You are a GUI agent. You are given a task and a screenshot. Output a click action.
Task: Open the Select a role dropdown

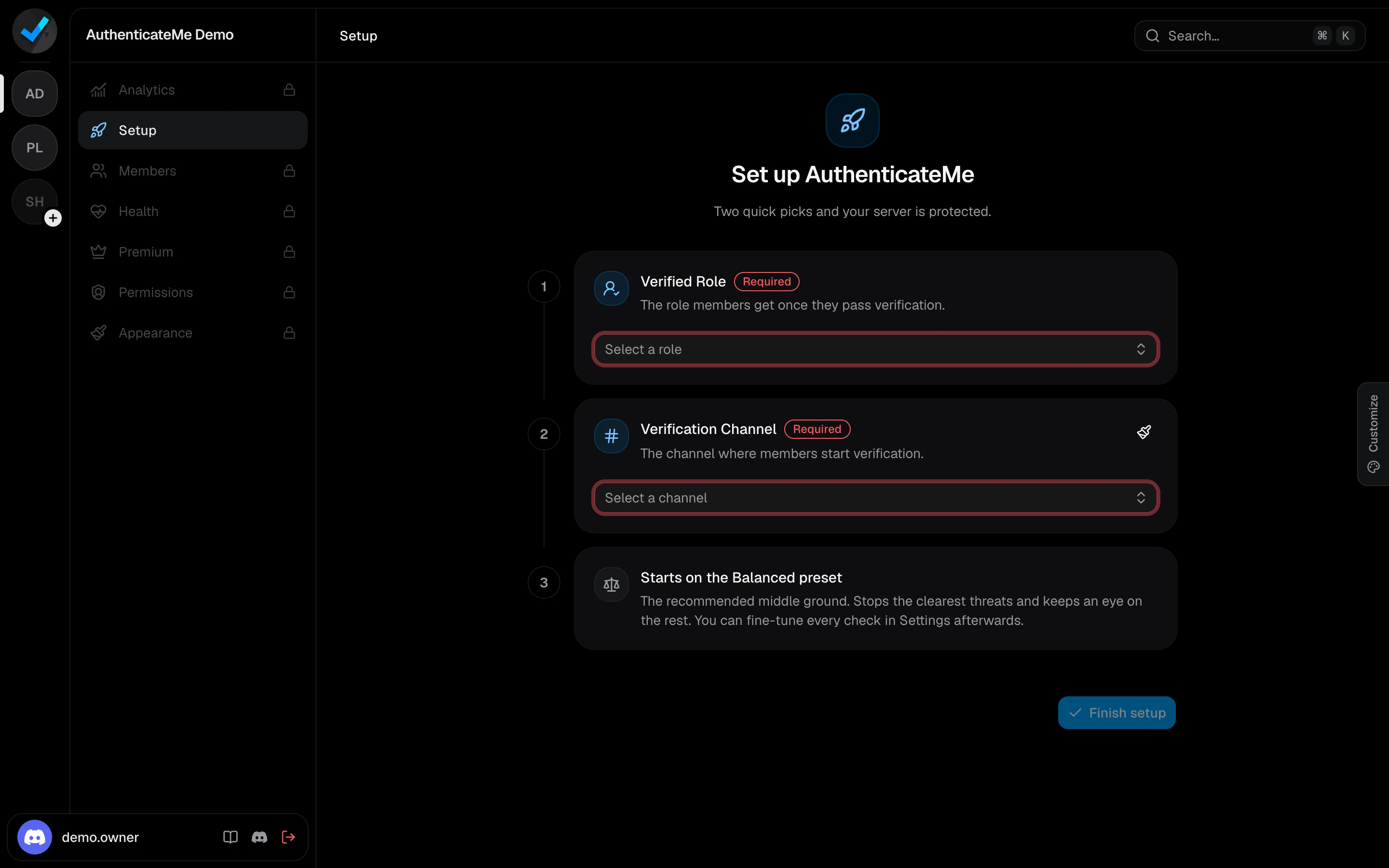[x=875, y=349]
